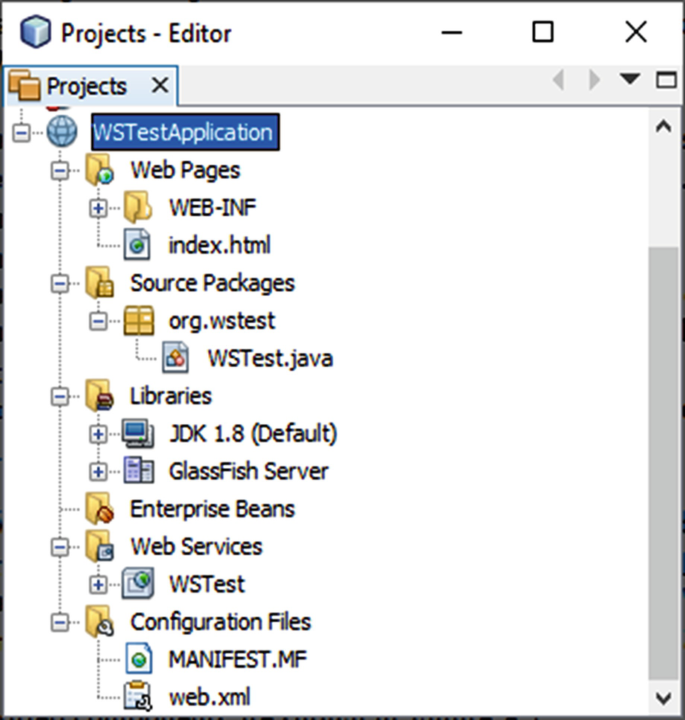Image resolution: width=685 pixels, height=720 pixels.
Task: Expand the GlassFish Server library node
Action: (98, 472)
